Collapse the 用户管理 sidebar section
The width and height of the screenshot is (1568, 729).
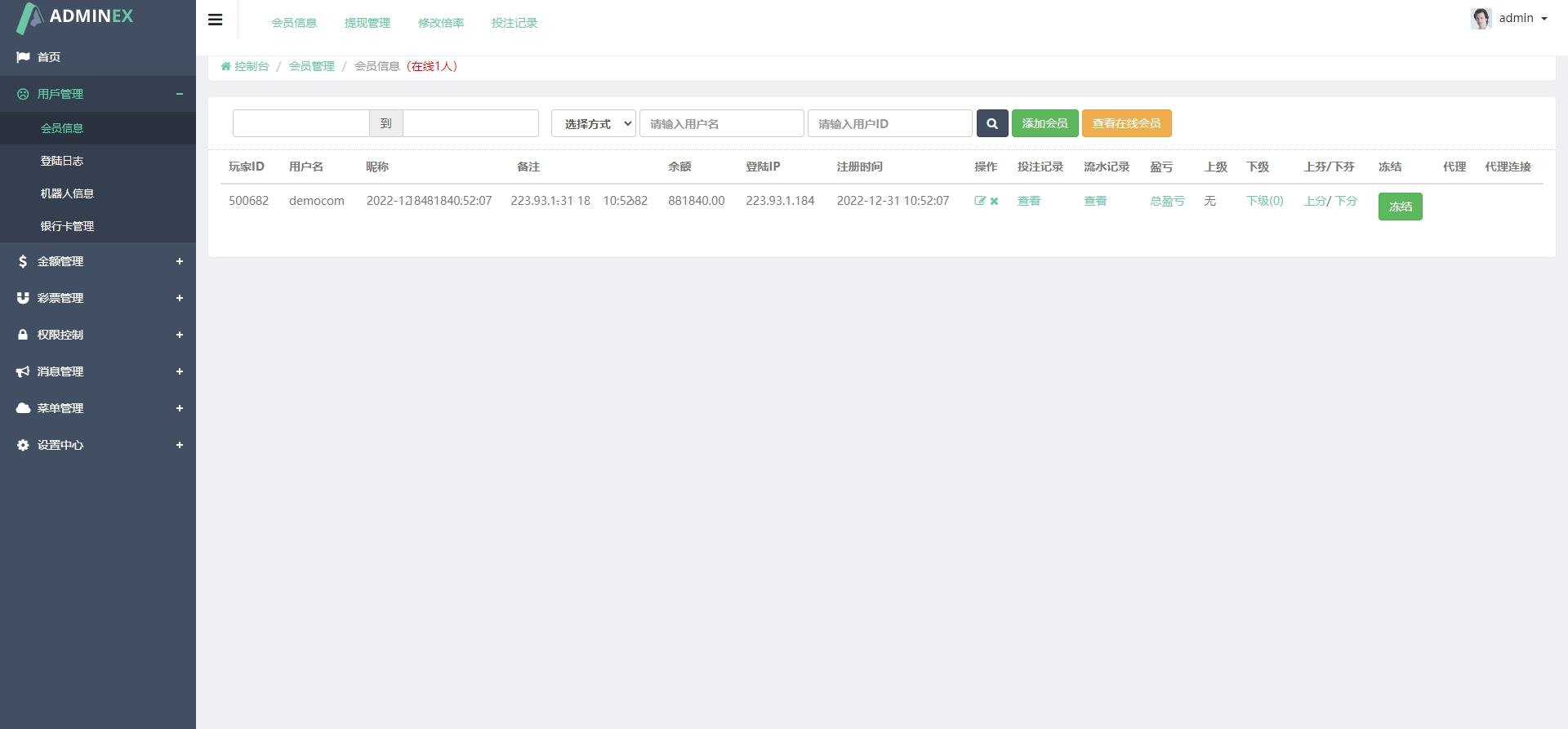click(98, 94)
